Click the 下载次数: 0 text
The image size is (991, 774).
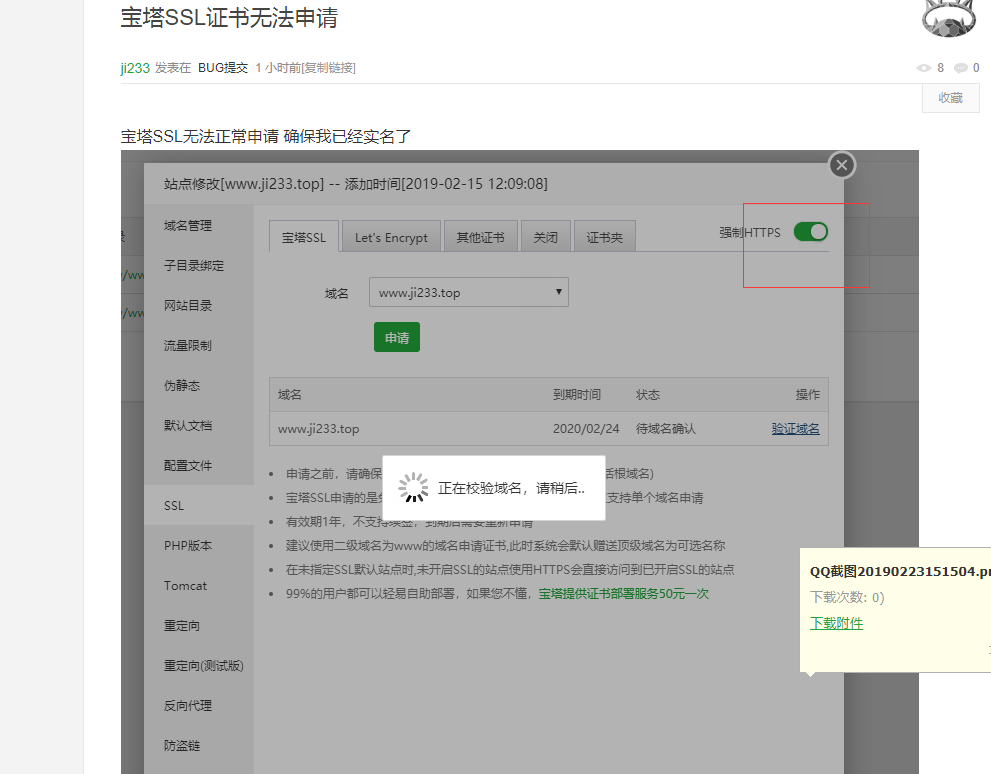(847, 597)
